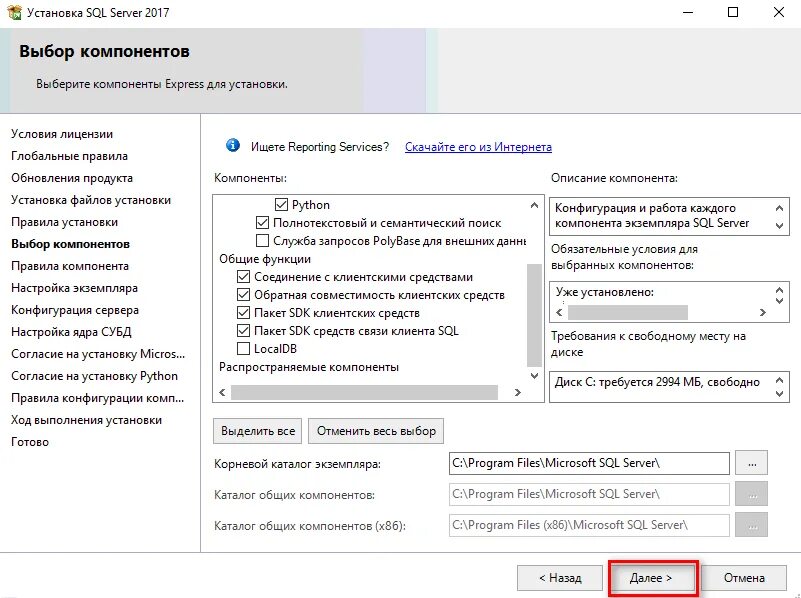Select the Установка файлов установки step

tap(91, 200)
